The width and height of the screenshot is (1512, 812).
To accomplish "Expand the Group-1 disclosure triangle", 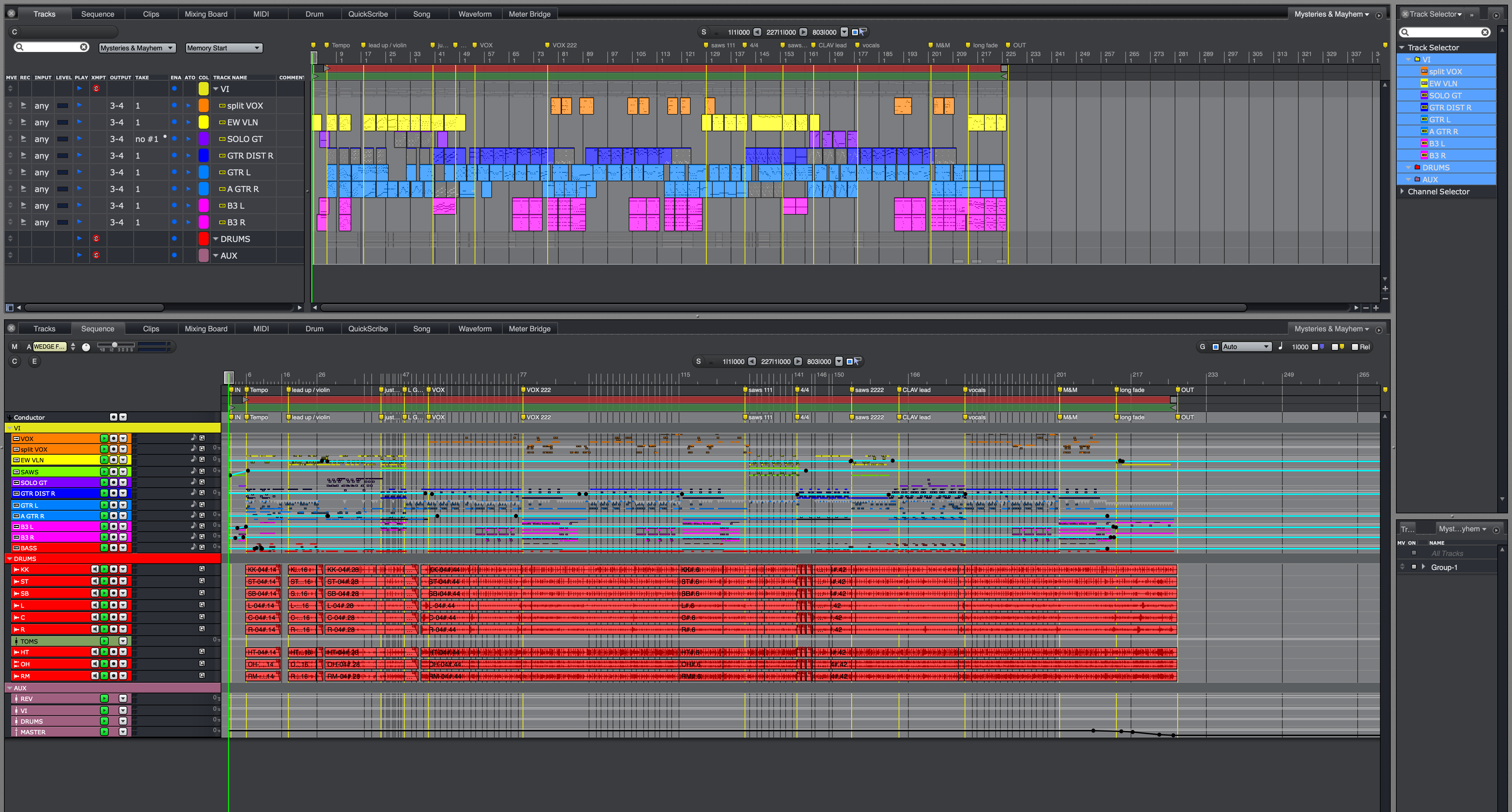I will point(1423,567).
